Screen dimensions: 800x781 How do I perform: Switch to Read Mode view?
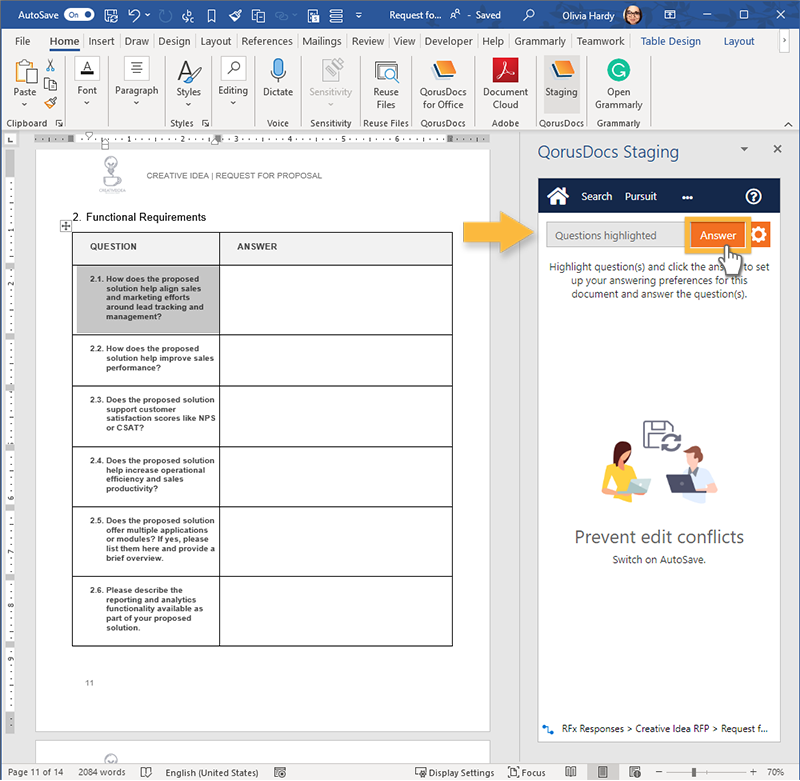point(571,772)
